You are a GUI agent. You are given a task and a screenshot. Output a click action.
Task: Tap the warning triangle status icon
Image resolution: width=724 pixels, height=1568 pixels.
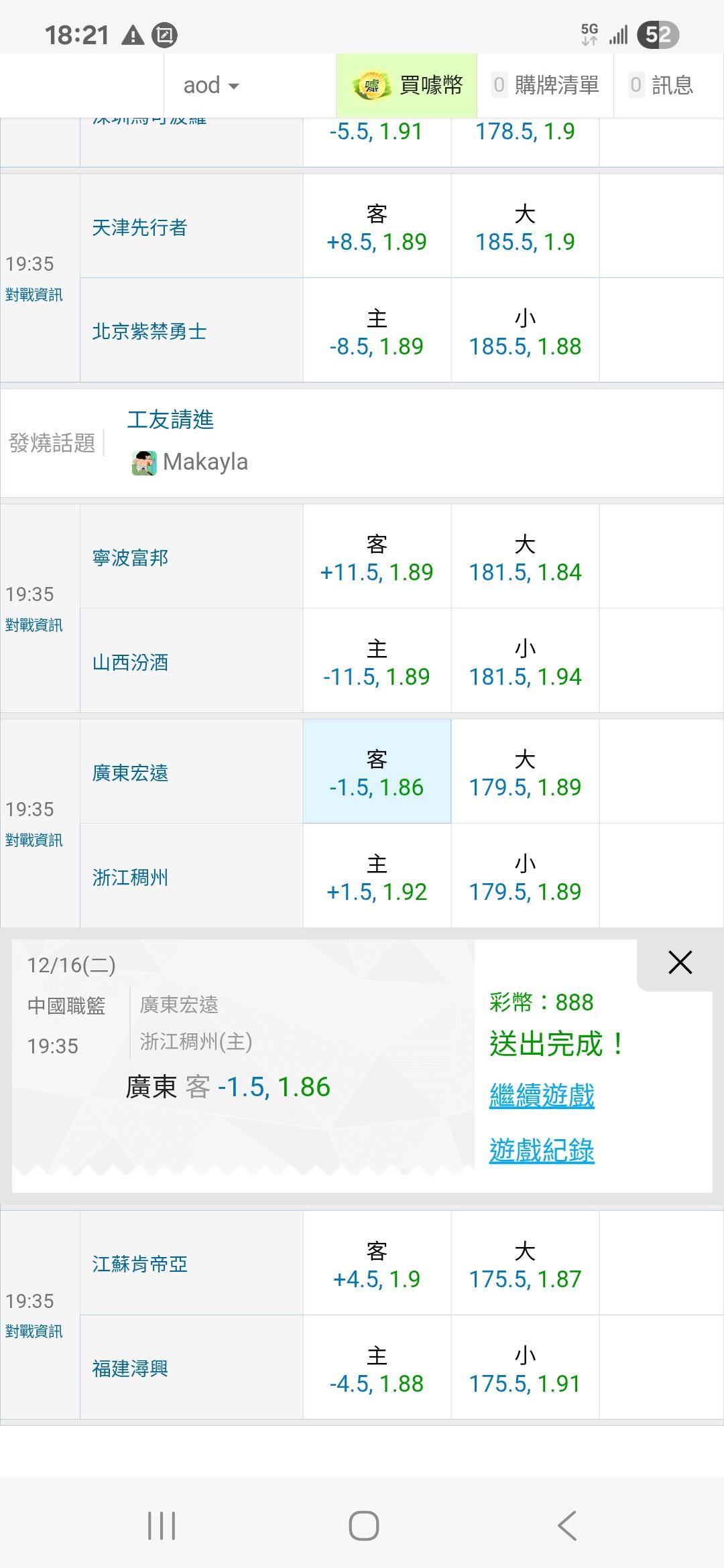133,35
